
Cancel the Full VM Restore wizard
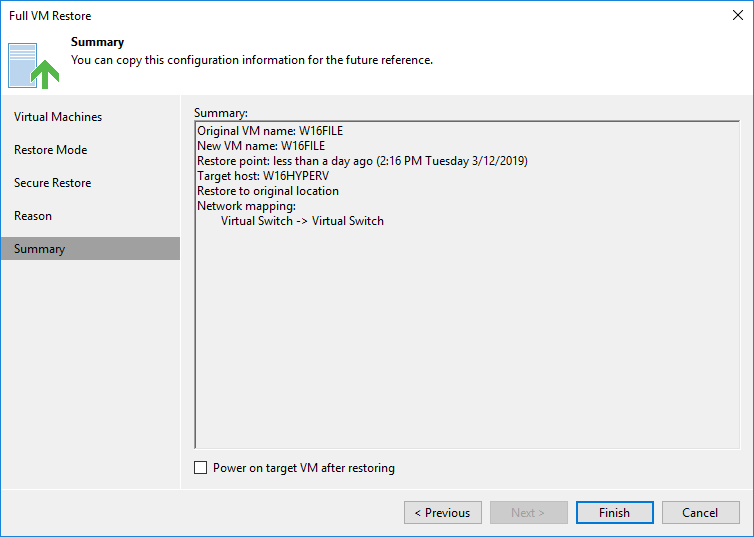(701, 513)
